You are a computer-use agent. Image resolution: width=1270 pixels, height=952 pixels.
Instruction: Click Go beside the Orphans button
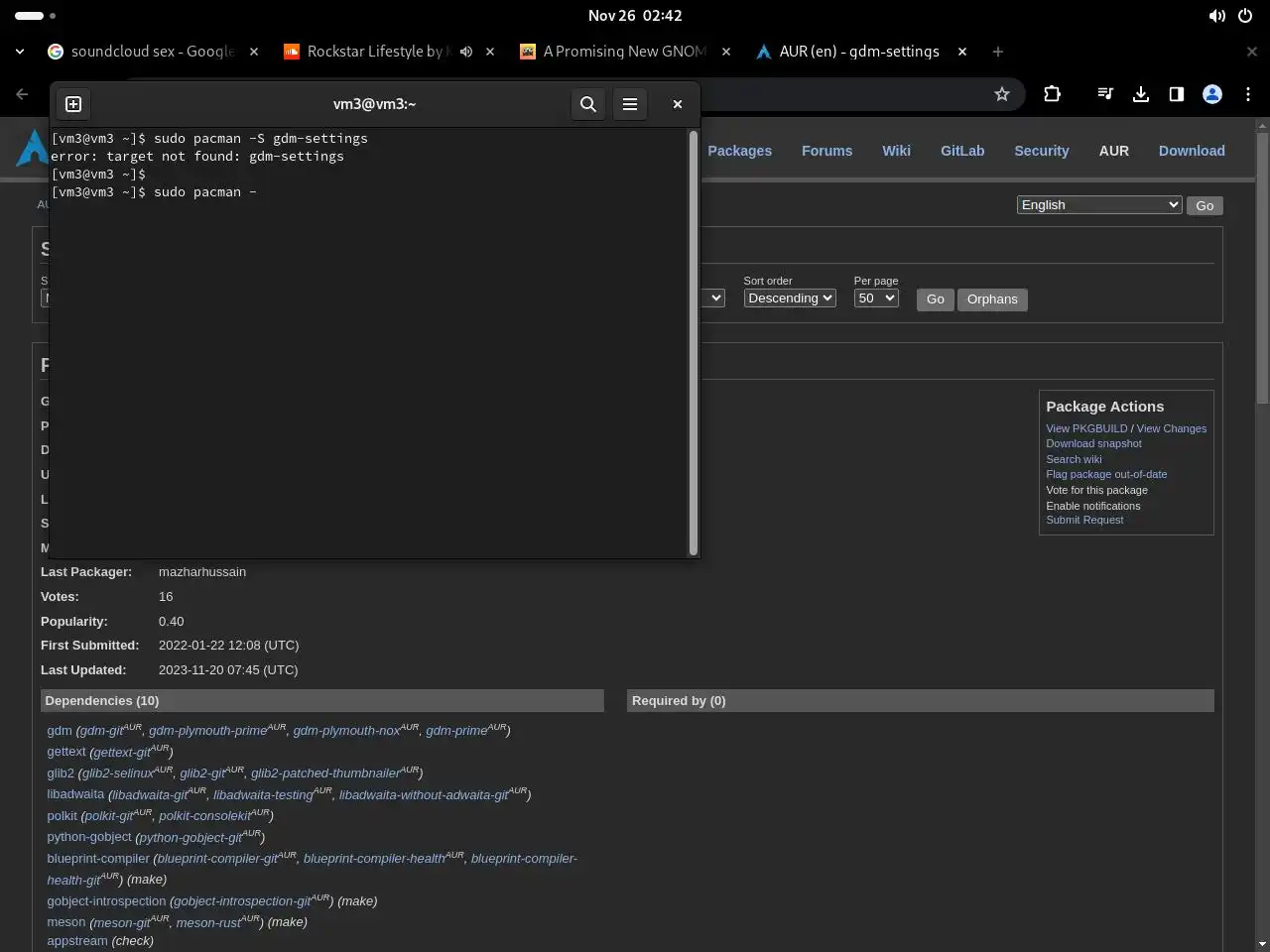[x=936, y=299]
